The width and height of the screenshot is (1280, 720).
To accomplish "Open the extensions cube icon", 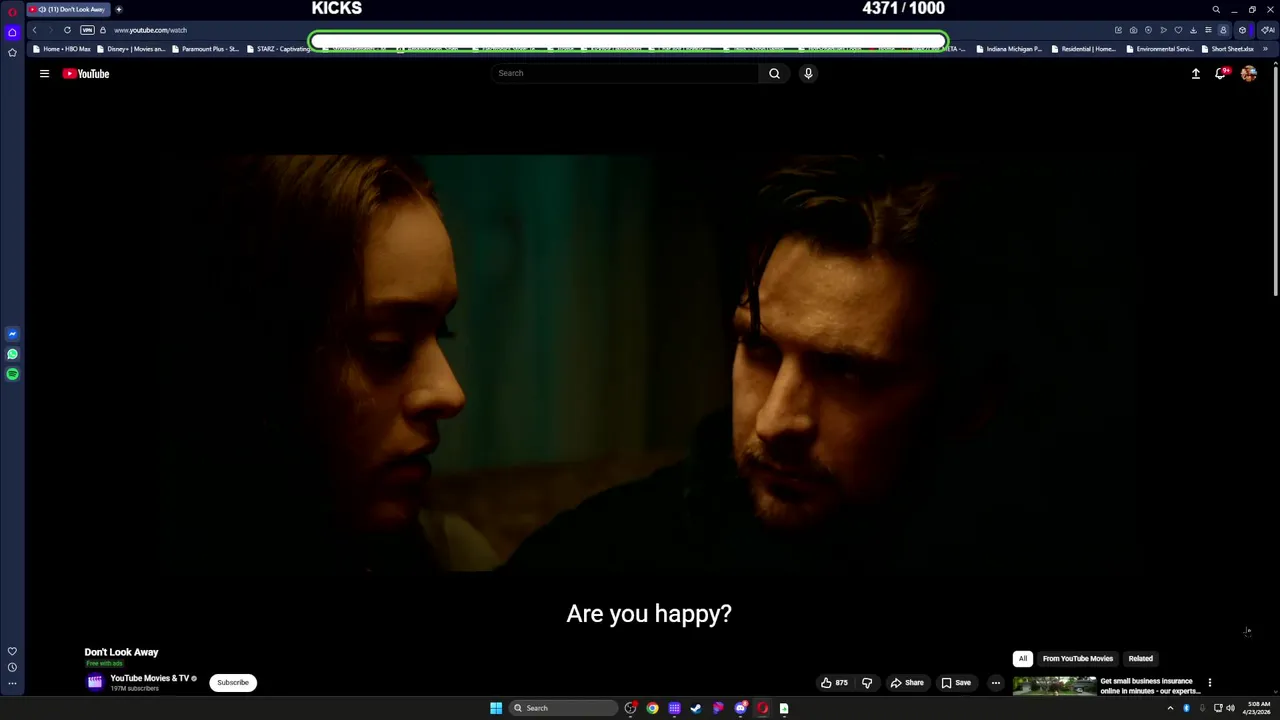I will coord(1242,30).
